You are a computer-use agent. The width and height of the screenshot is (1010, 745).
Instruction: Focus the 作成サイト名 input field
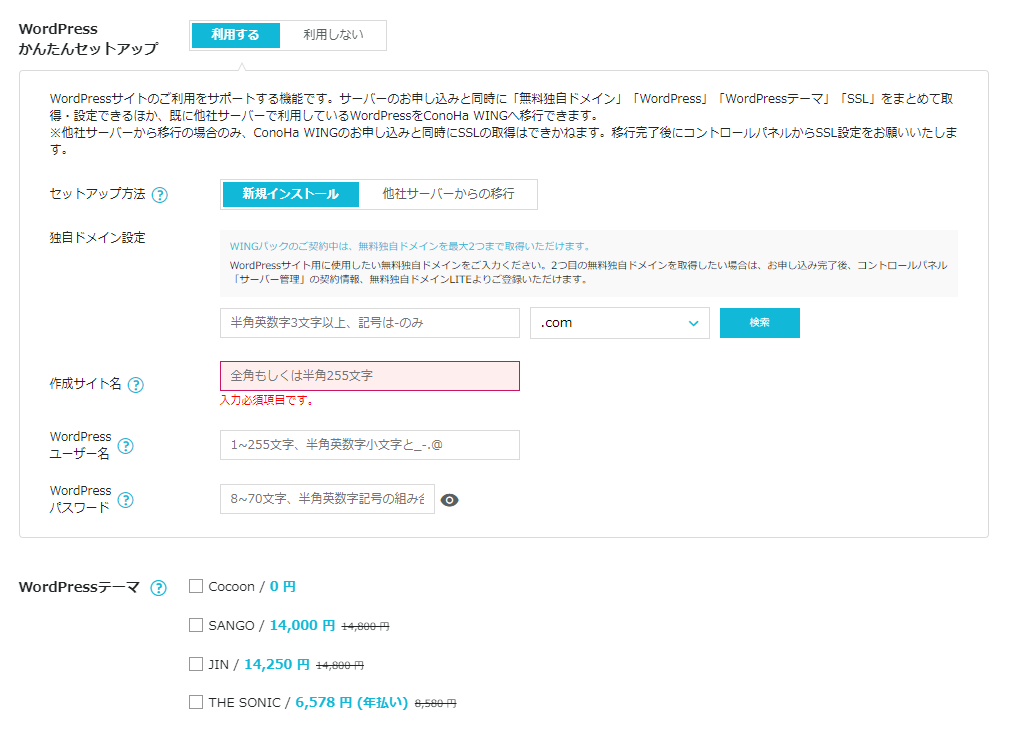370,376
